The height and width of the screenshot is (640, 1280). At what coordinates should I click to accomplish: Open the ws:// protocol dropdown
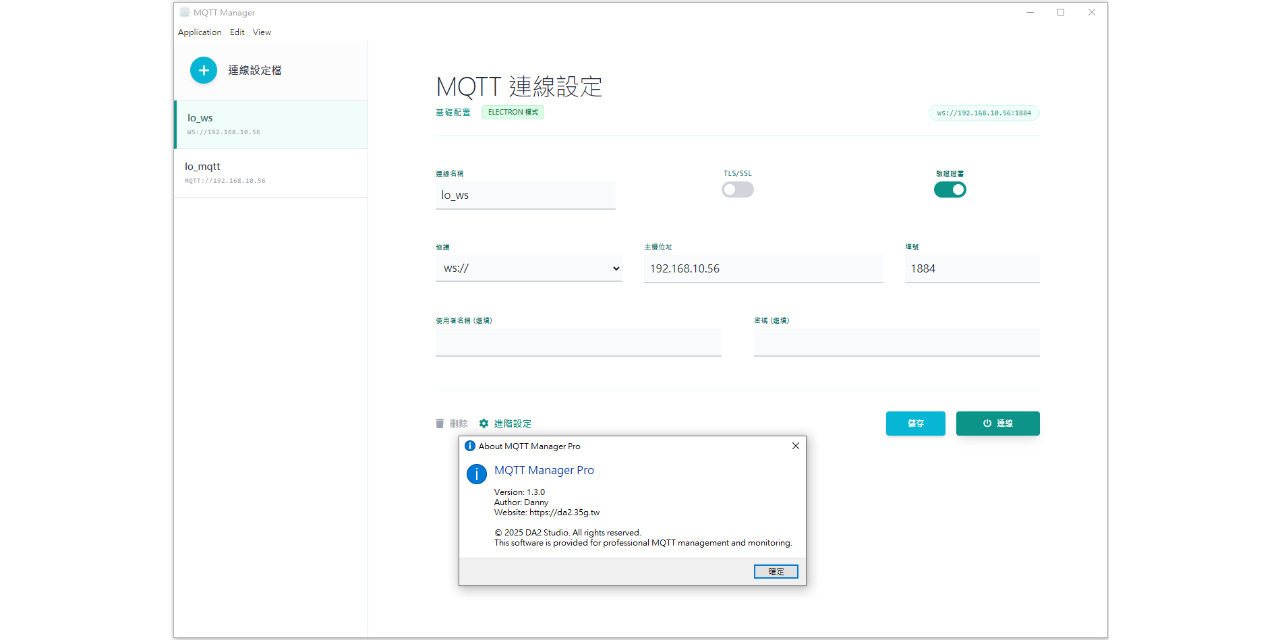(x=529, y=268)
